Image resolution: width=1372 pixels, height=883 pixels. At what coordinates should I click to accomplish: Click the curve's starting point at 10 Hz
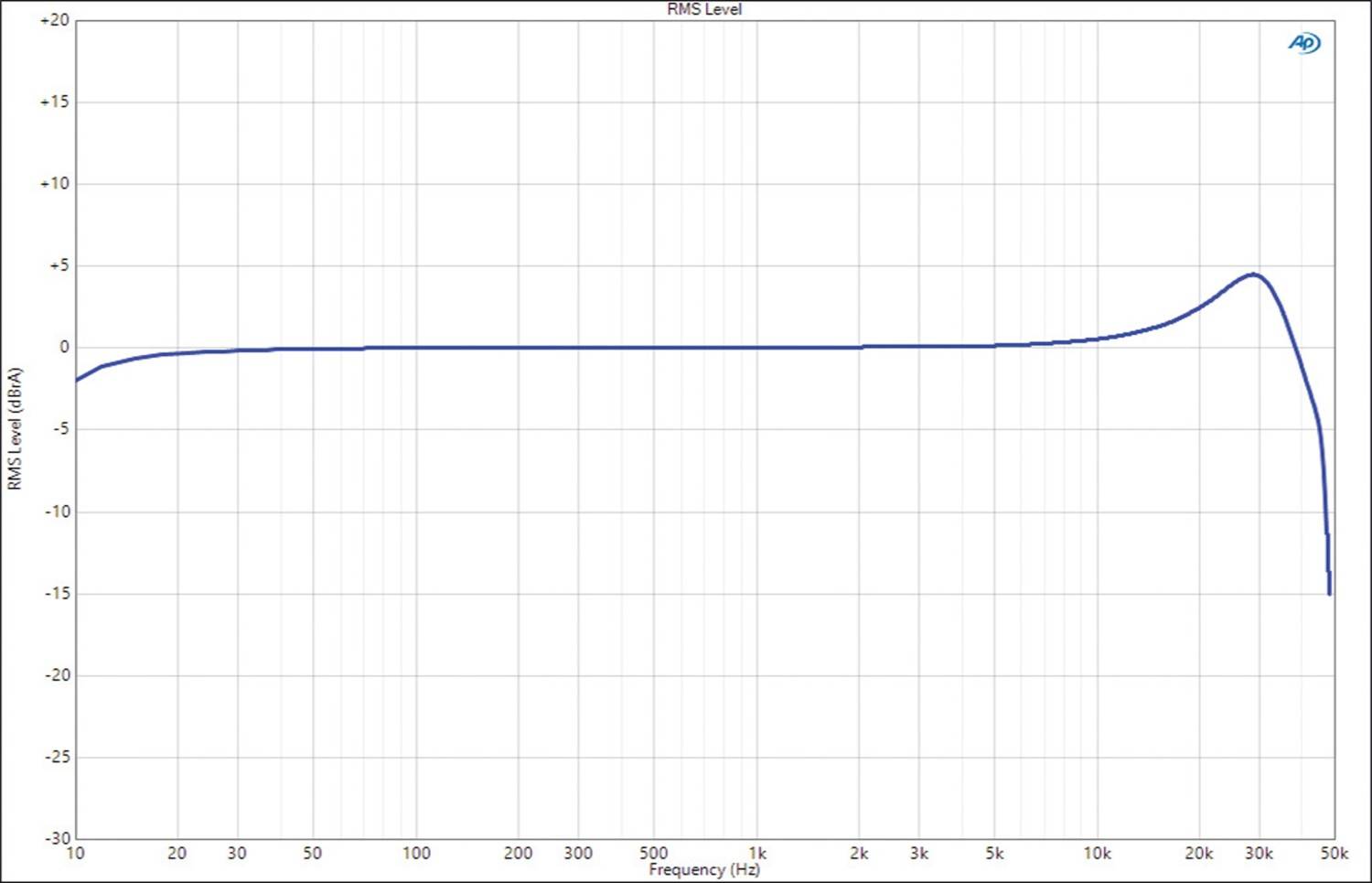(77, 380)
